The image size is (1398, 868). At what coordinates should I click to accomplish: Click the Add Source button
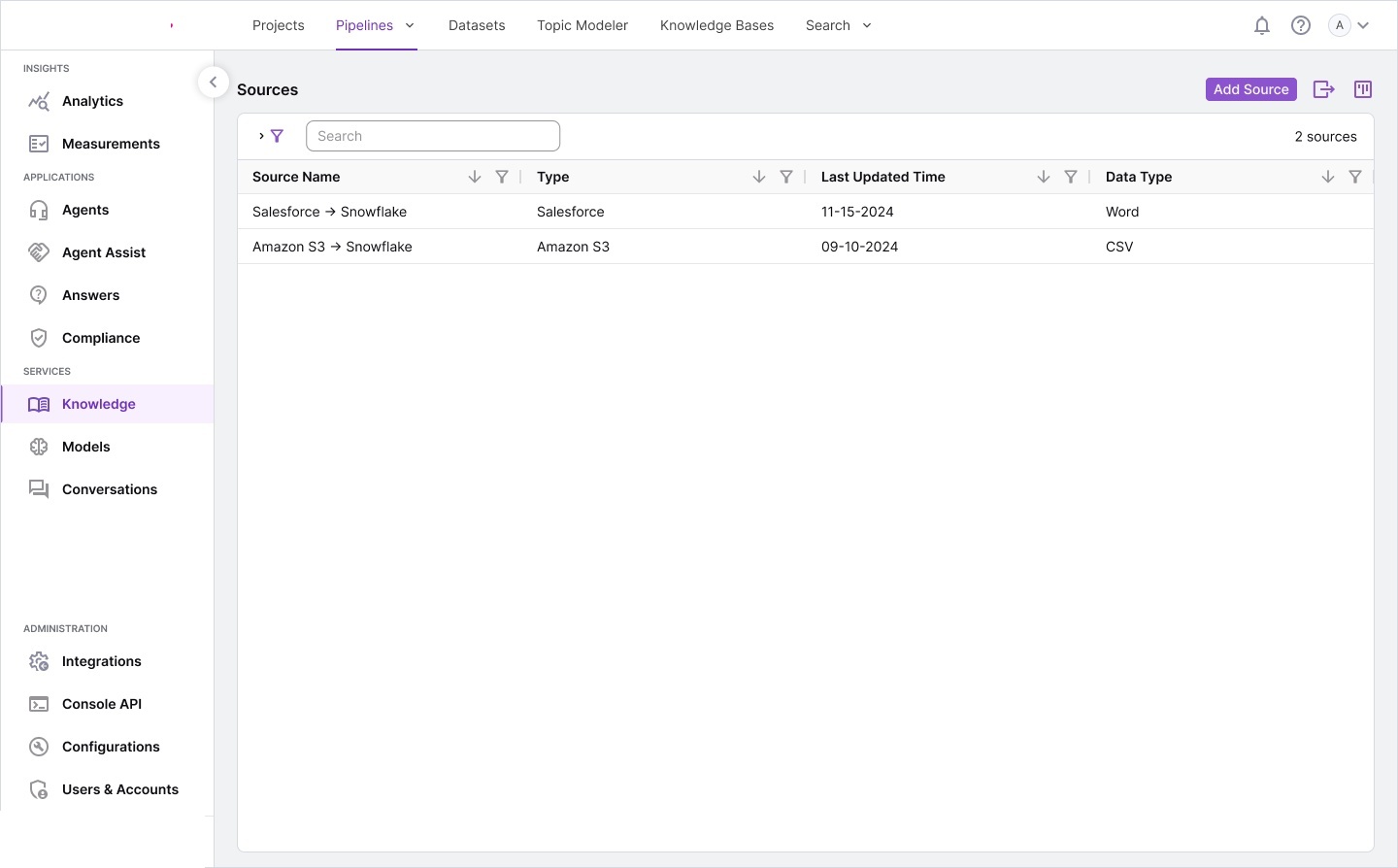(1250, 89)
